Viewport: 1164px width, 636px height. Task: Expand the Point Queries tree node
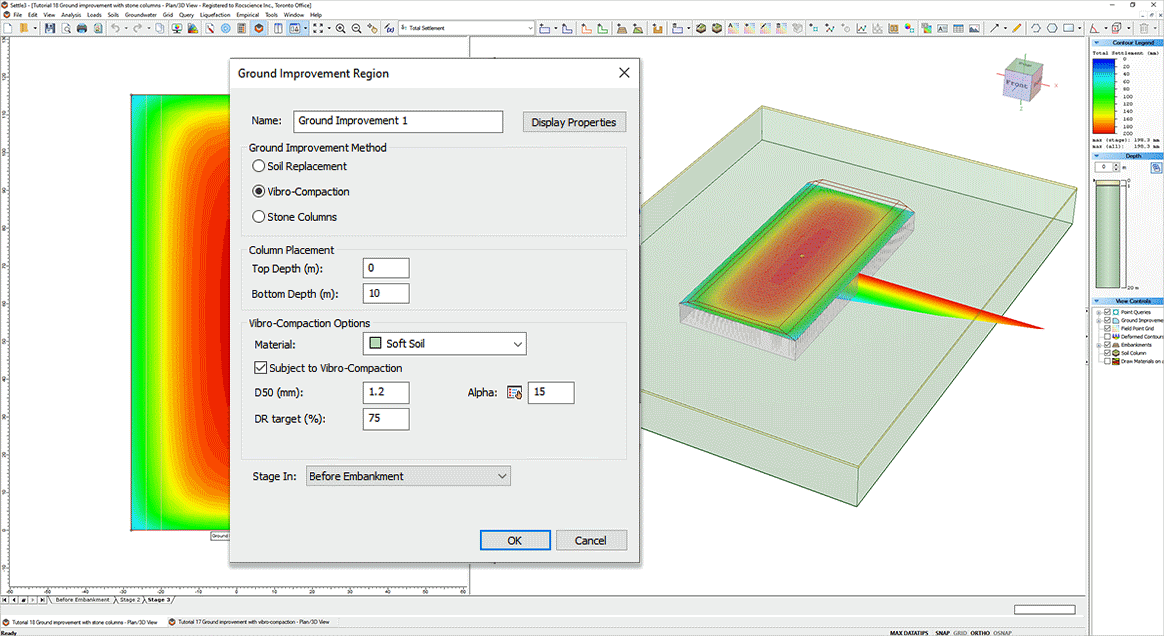click(1099, 312)
